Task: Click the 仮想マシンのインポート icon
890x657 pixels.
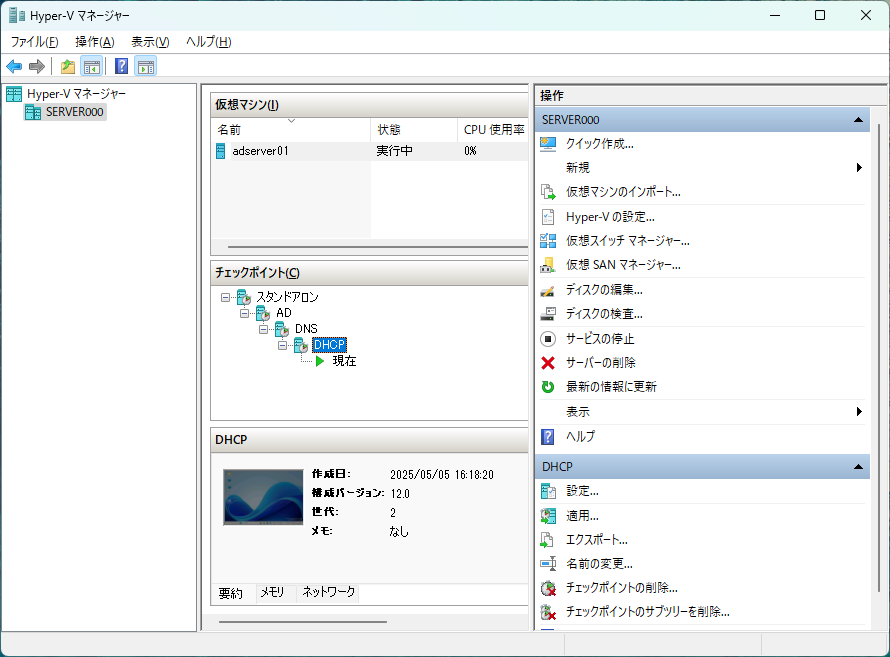Action: pyautogui.click(x=548, y=192)
